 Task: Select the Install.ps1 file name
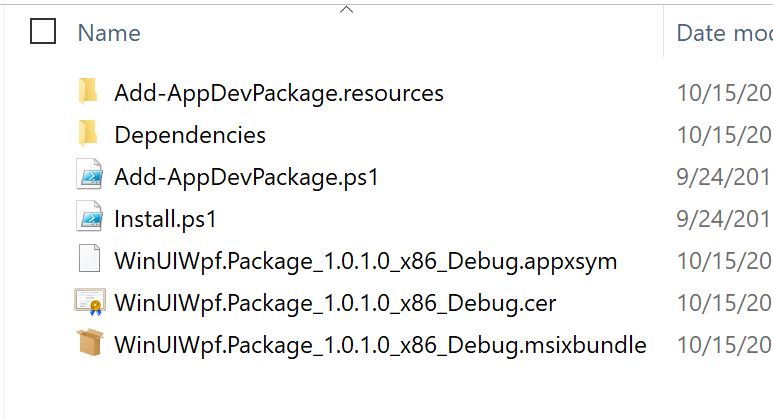click(165, 219)
